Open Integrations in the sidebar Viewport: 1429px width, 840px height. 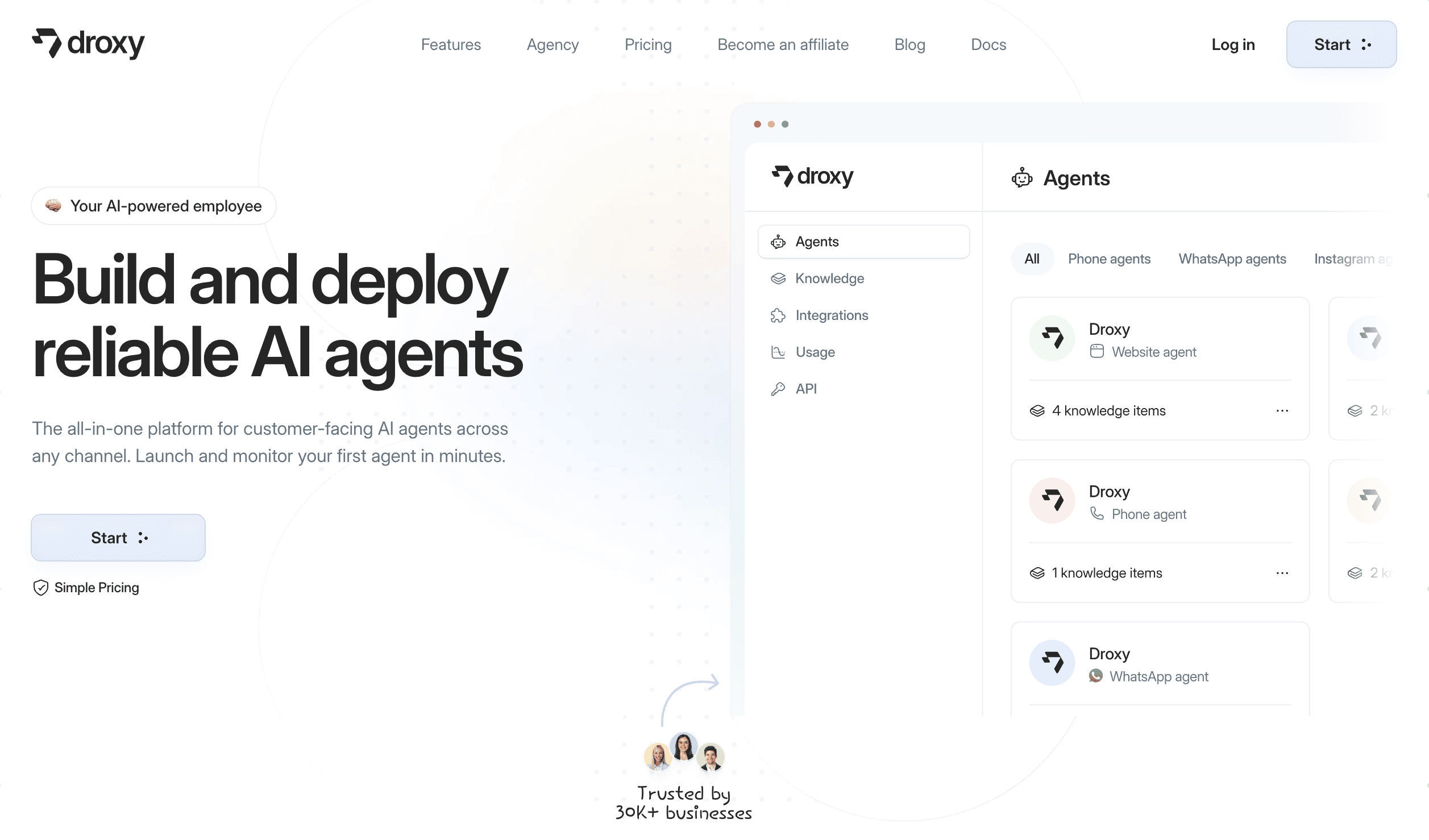[832, 315]
